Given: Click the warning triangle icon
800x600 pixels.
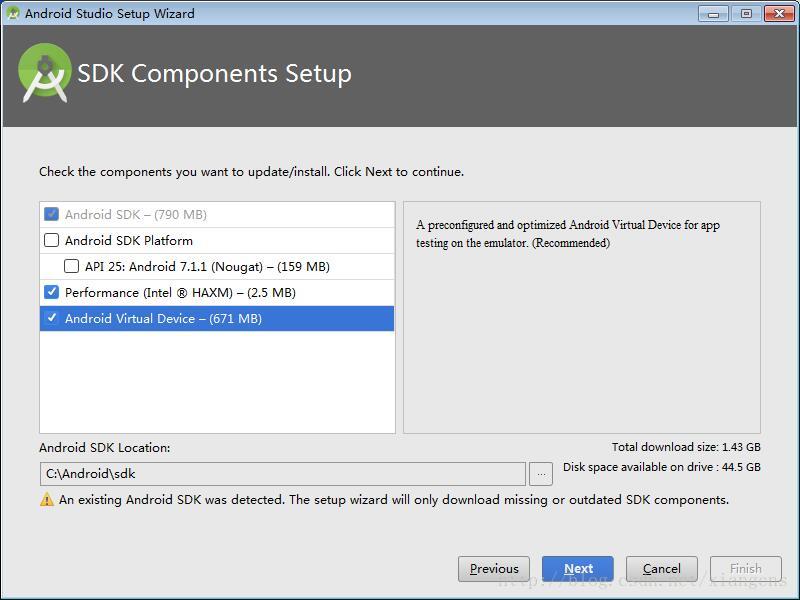Looking at the screenshot, I should (x=47, y=500).
